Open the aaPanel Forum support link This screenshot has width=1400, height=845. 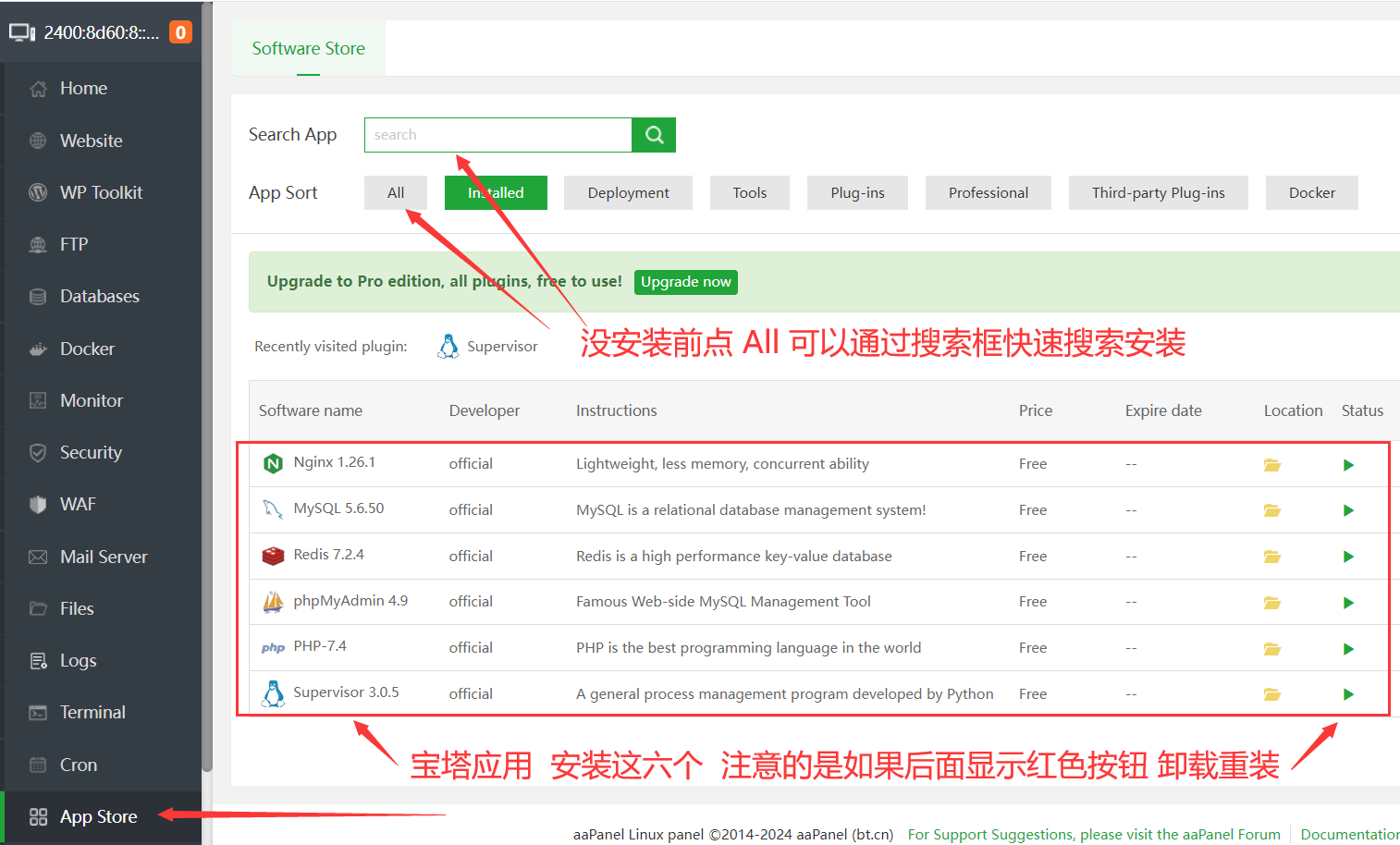point(1094,834)
